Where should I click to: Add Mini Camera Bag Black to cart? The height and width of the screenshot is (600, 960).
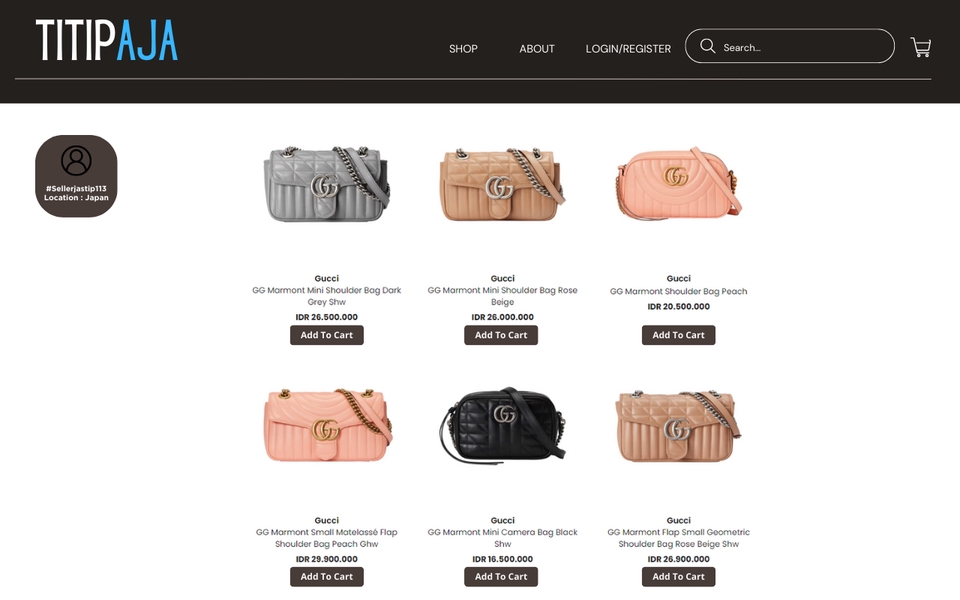click(501, 577)
